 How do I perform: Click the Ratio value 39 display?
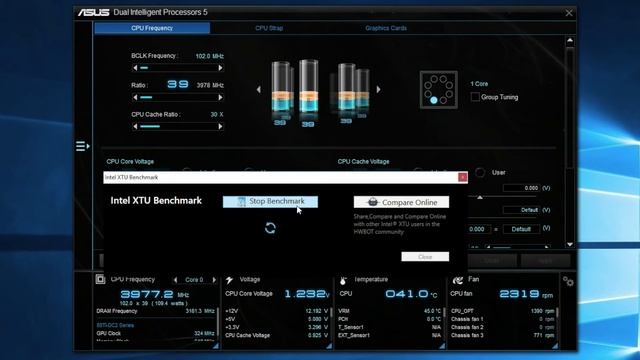point(178,84)
